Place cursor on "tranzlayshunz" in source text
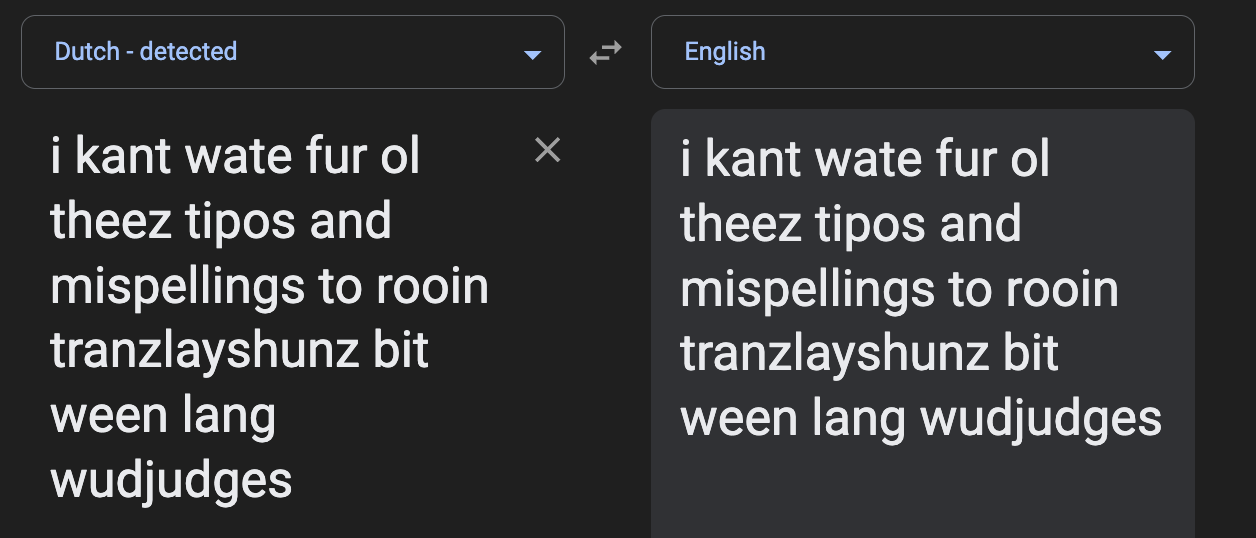 click(204, 352)
